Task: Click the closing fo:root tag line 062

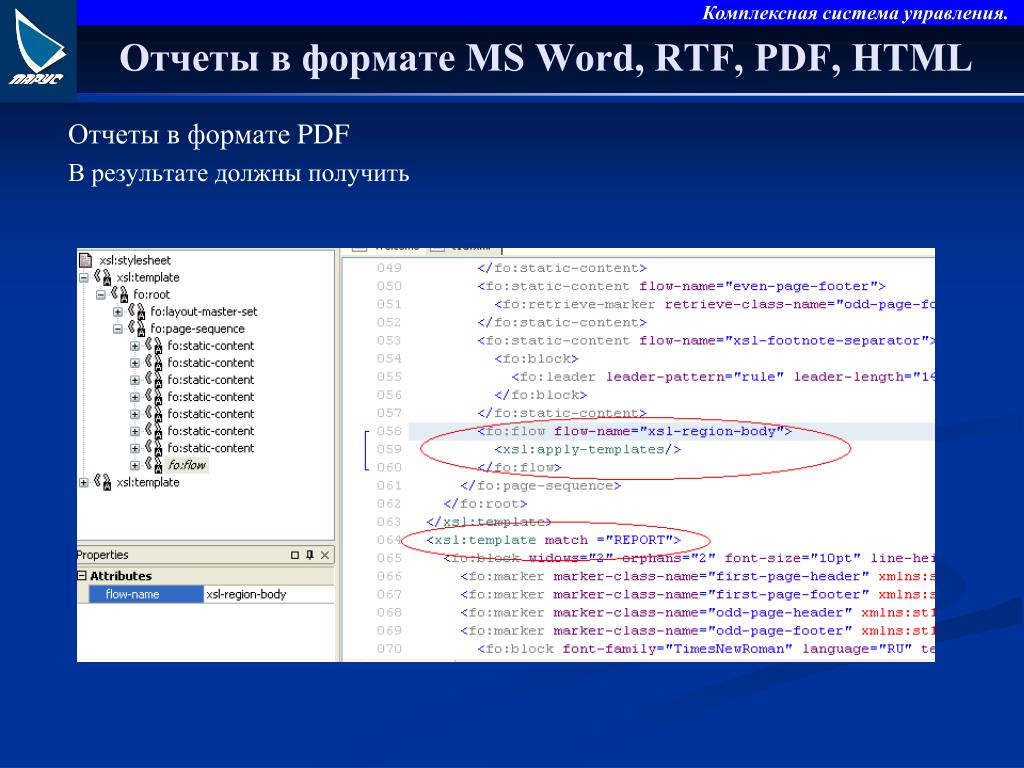Action: (x=485, y=504)
